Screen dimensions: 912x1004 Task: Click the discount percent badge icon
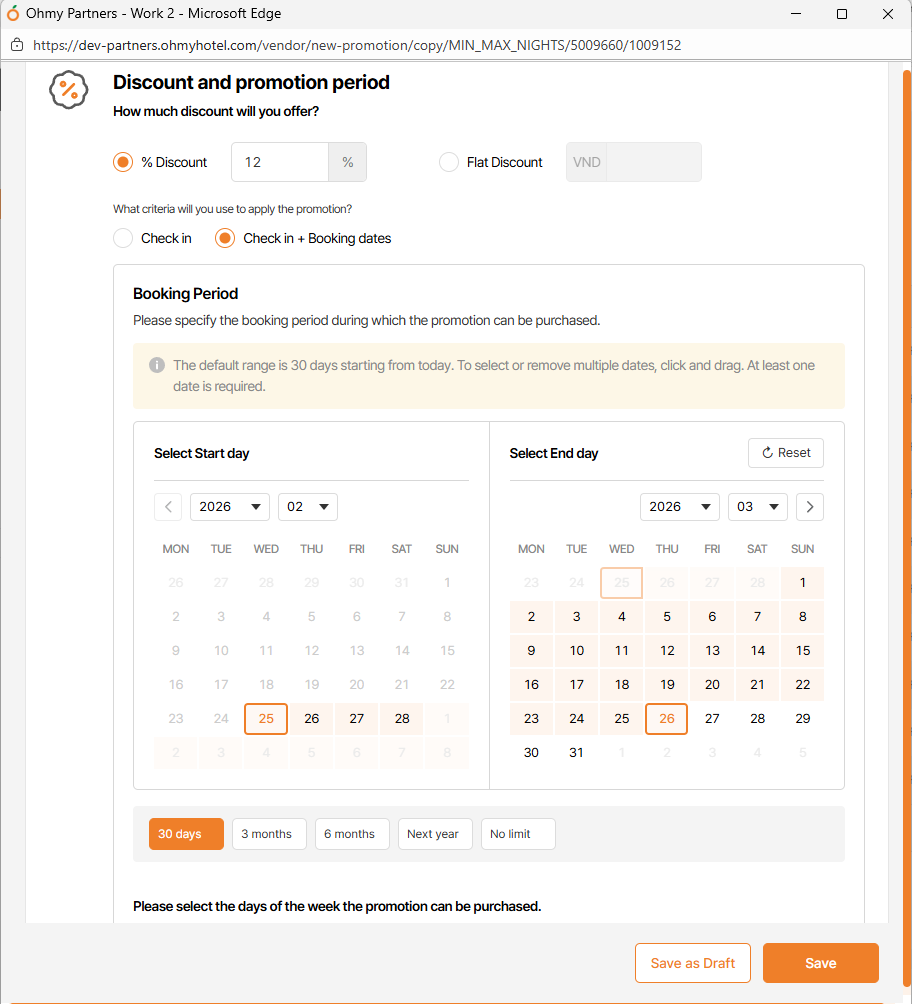click(69, 90)
